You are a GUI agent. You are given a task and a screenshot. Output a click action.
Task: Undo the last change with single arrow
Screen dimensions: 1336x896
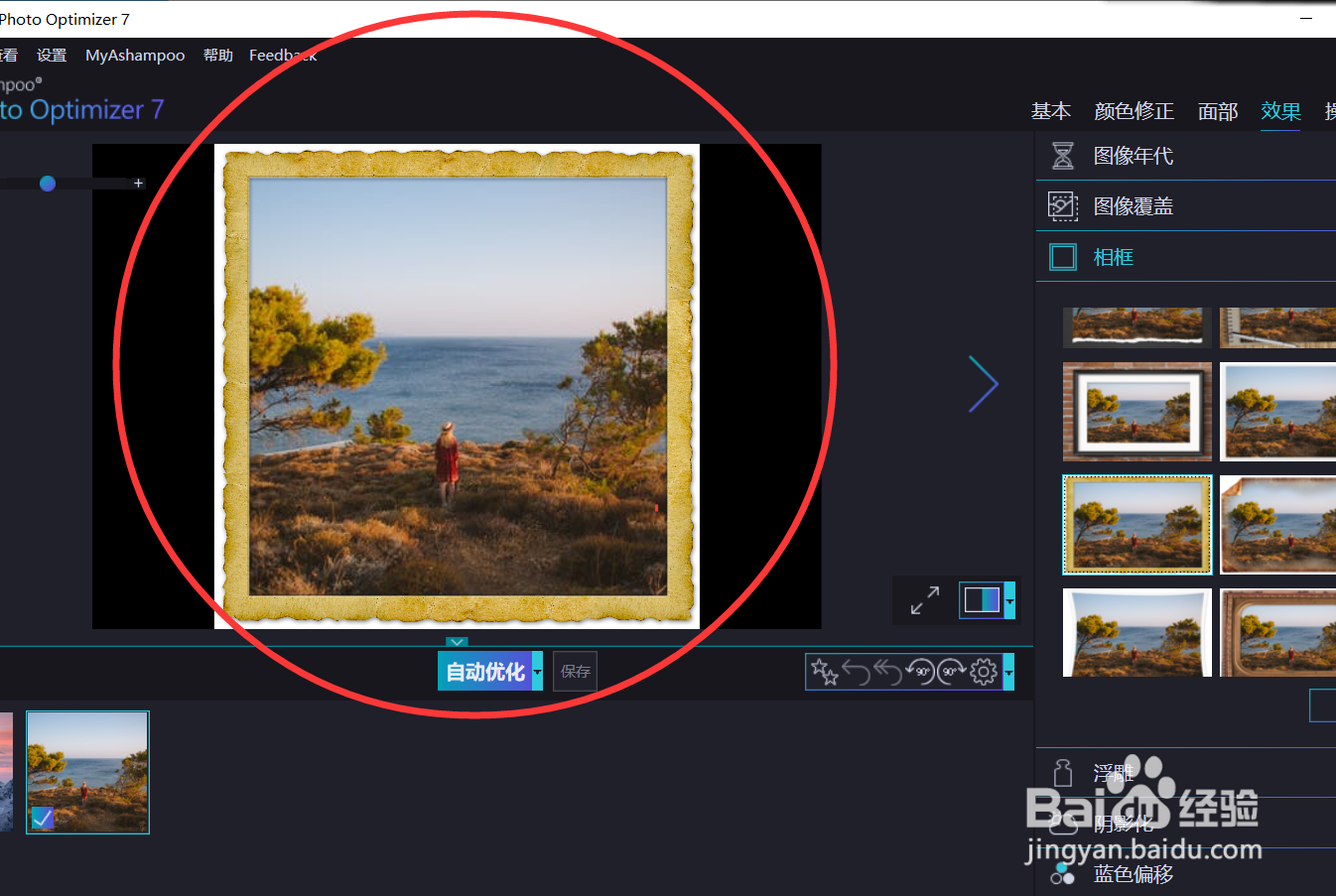[856, 673]
